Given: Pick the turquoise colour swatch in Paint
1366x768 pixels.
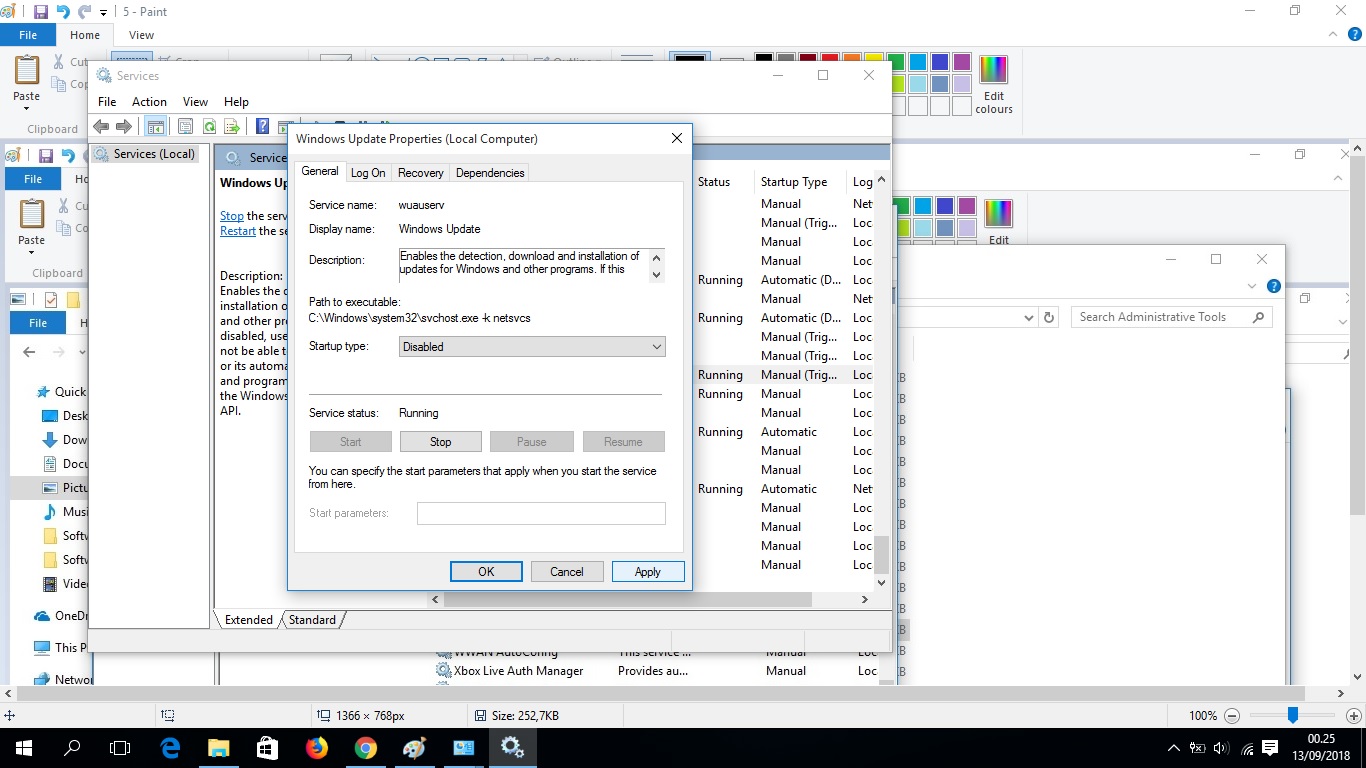Looking at the screenshot, I should [919, 62].
